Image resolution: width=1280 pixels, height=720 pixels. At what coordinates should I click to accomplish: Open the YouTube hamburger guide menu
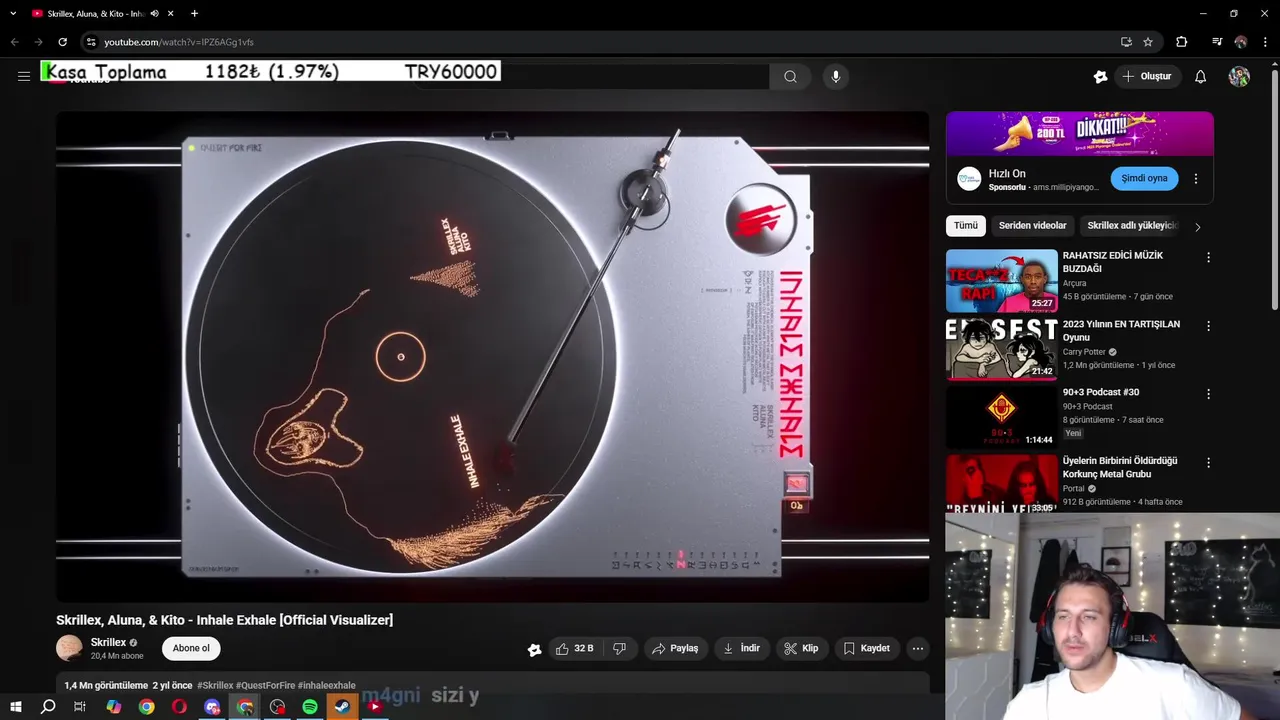[x=24, y=76]
